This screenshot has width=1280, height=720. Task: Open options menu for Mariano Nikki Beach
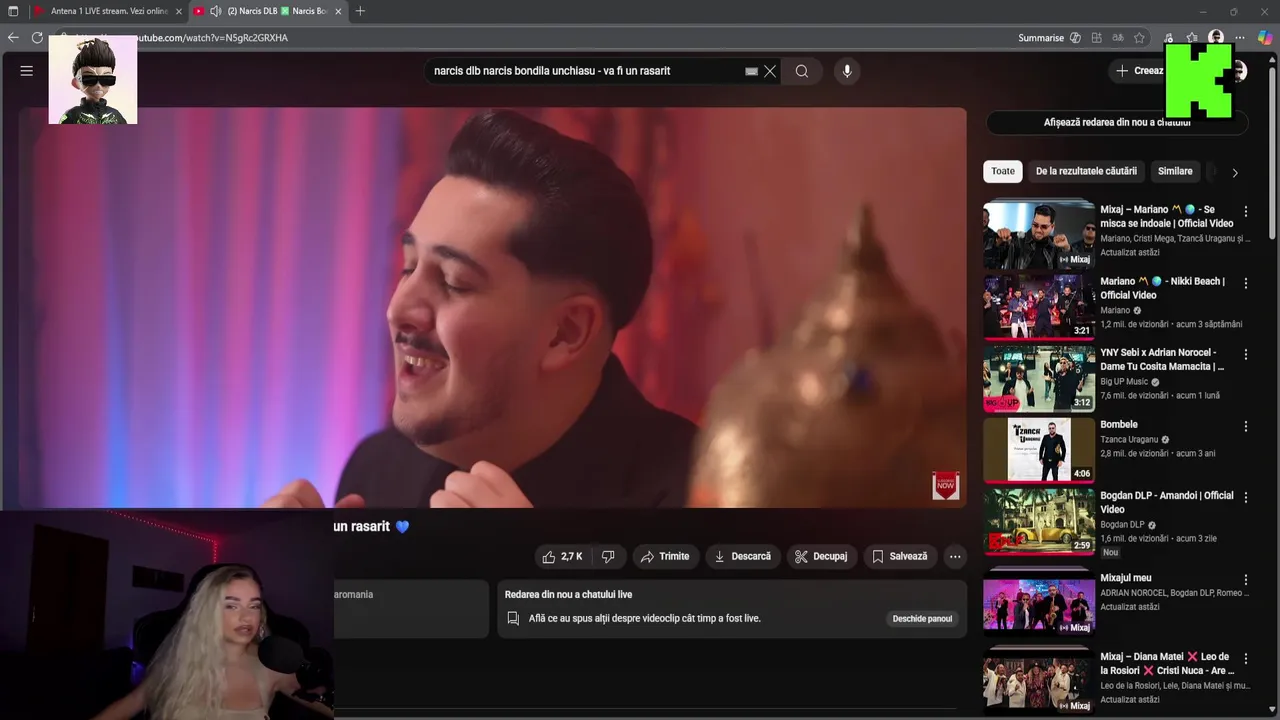click(x=1246, y=283)
